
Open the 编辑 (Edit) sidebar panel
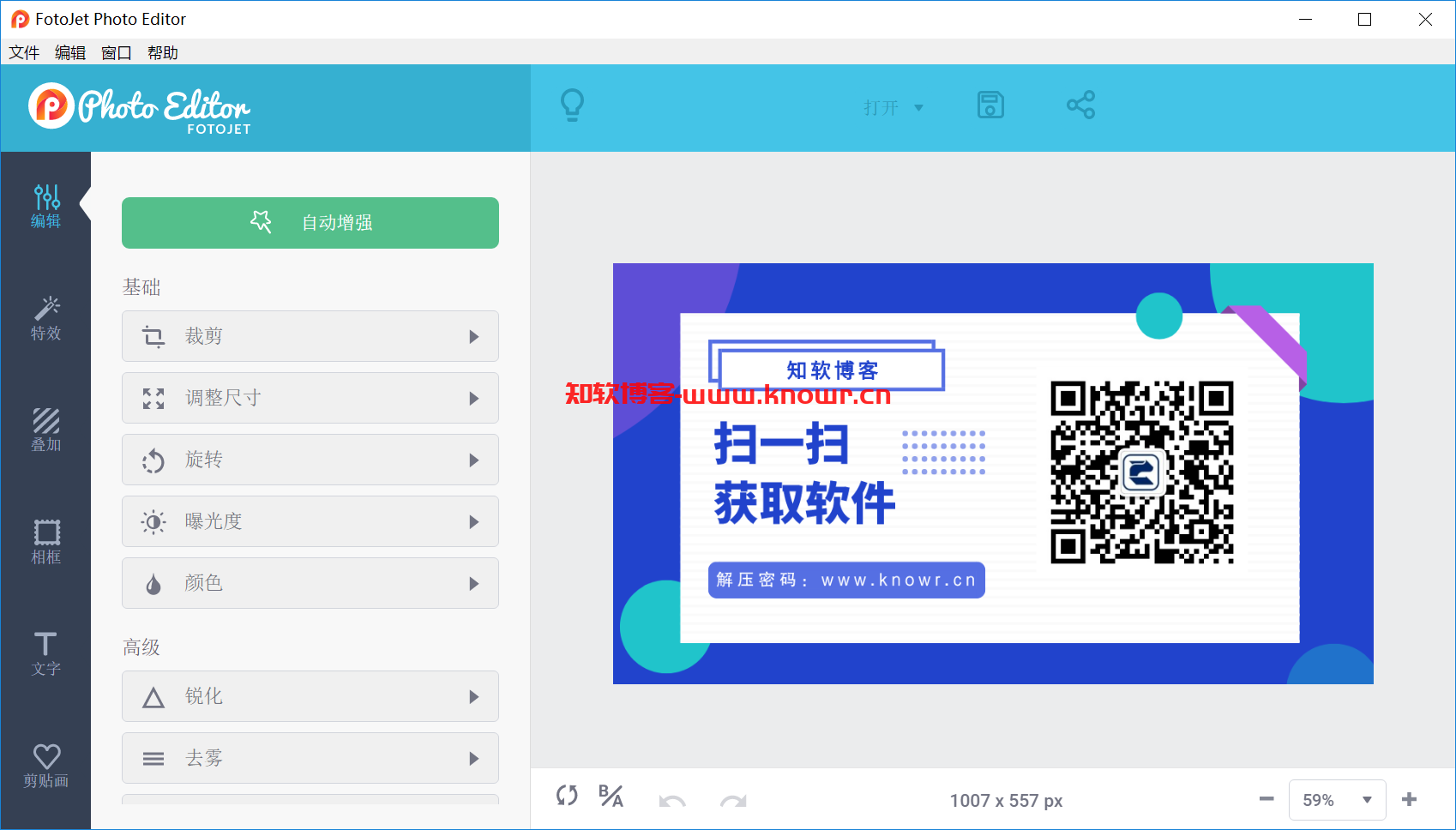pos(46,207)
